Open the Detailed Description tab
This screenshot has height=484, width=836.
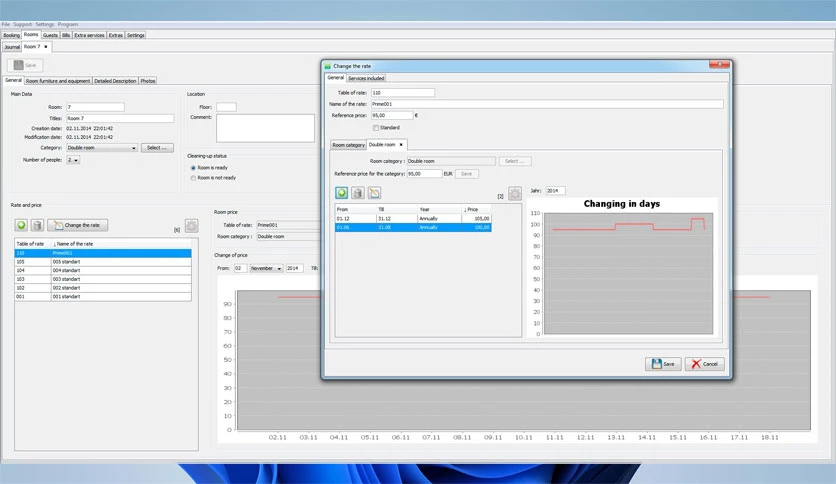[x=115, y=81]
